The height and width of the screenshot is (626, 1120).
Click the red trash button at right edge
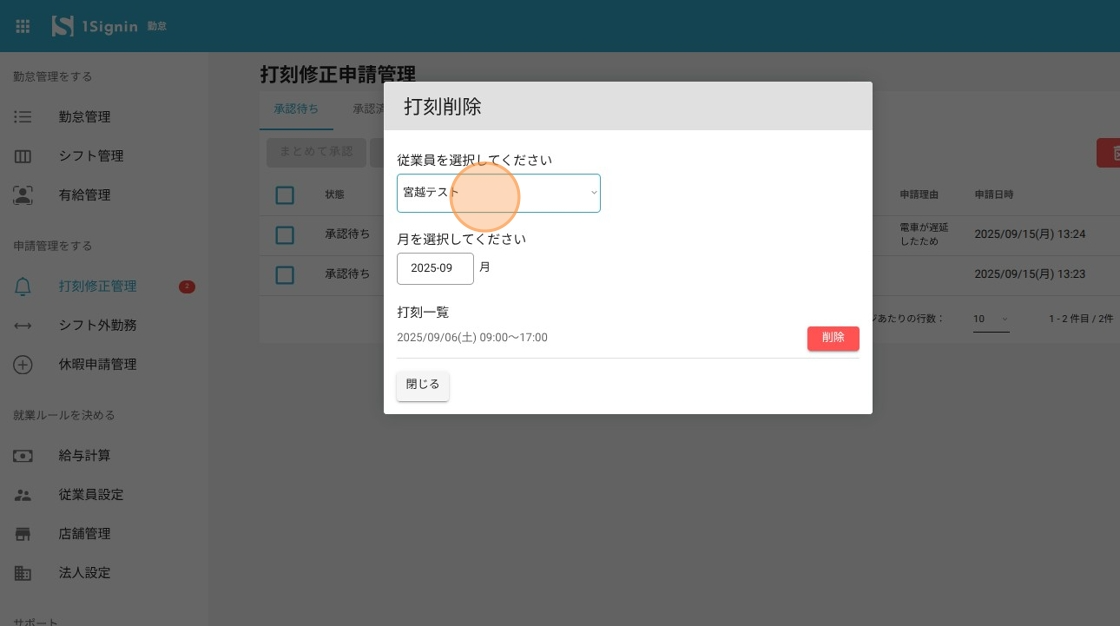click(x=1109, y=153)
